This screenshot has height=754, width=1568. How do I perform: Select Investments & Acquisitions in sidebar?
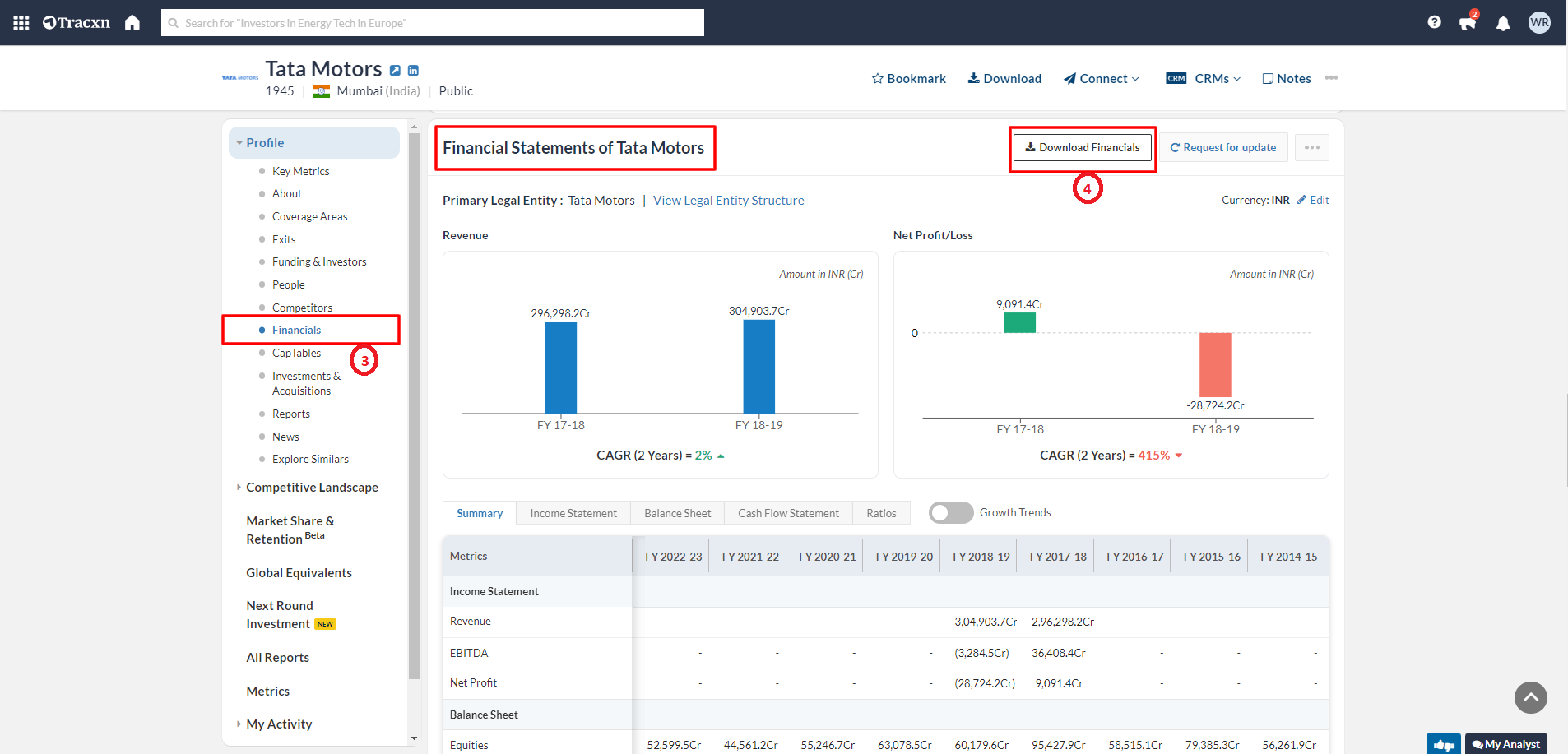(x=306, y=383)
